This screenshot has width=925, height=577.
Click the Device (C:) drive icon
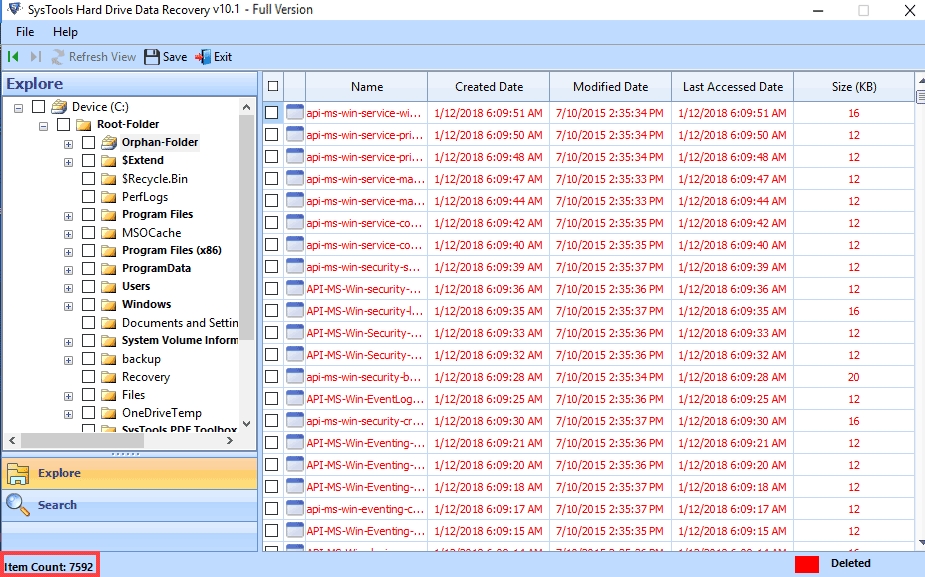(59, 106)
